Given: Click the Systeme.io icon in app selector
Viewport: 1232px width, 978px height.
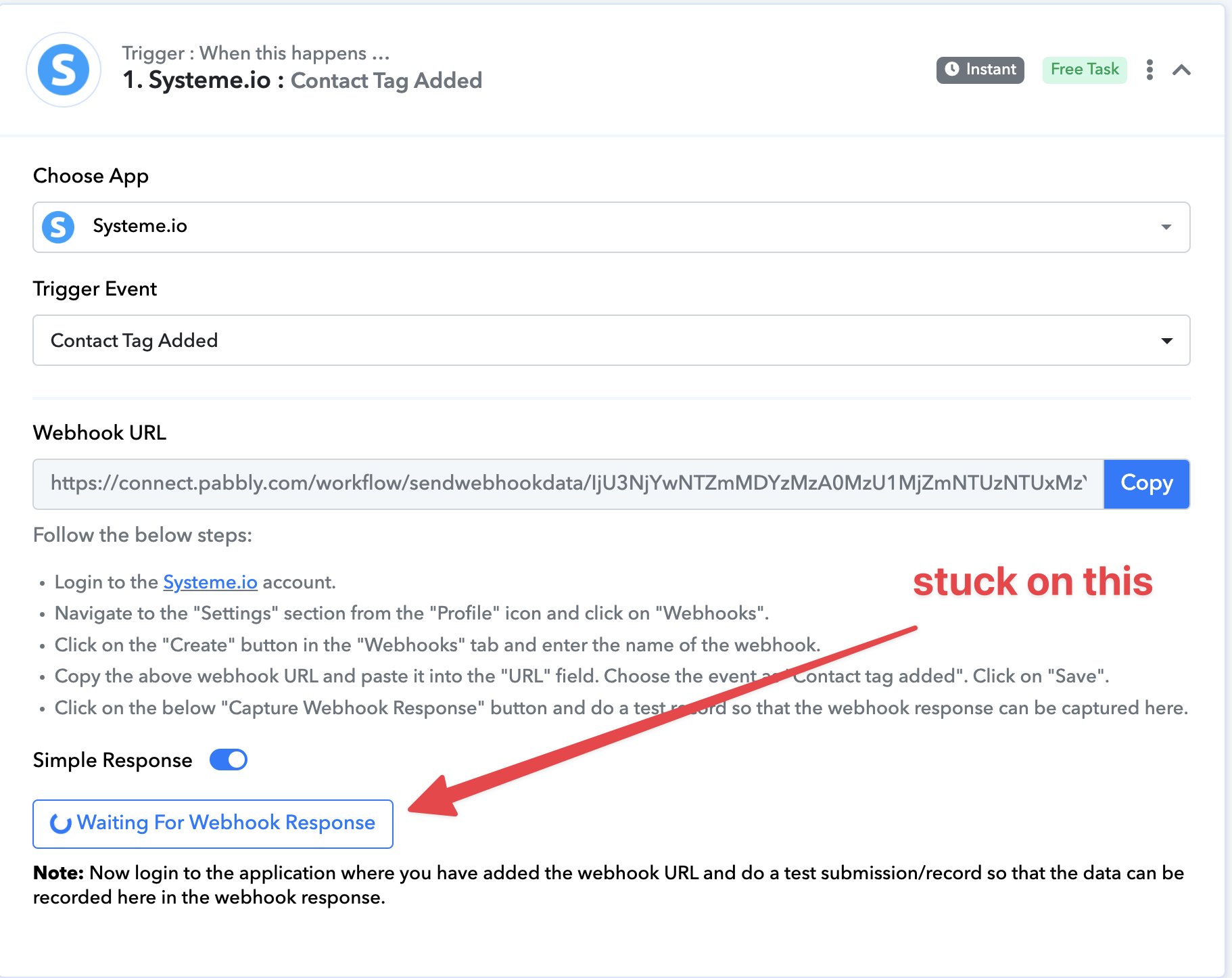Looking at the screenshot, I should [x=58, y=227].
